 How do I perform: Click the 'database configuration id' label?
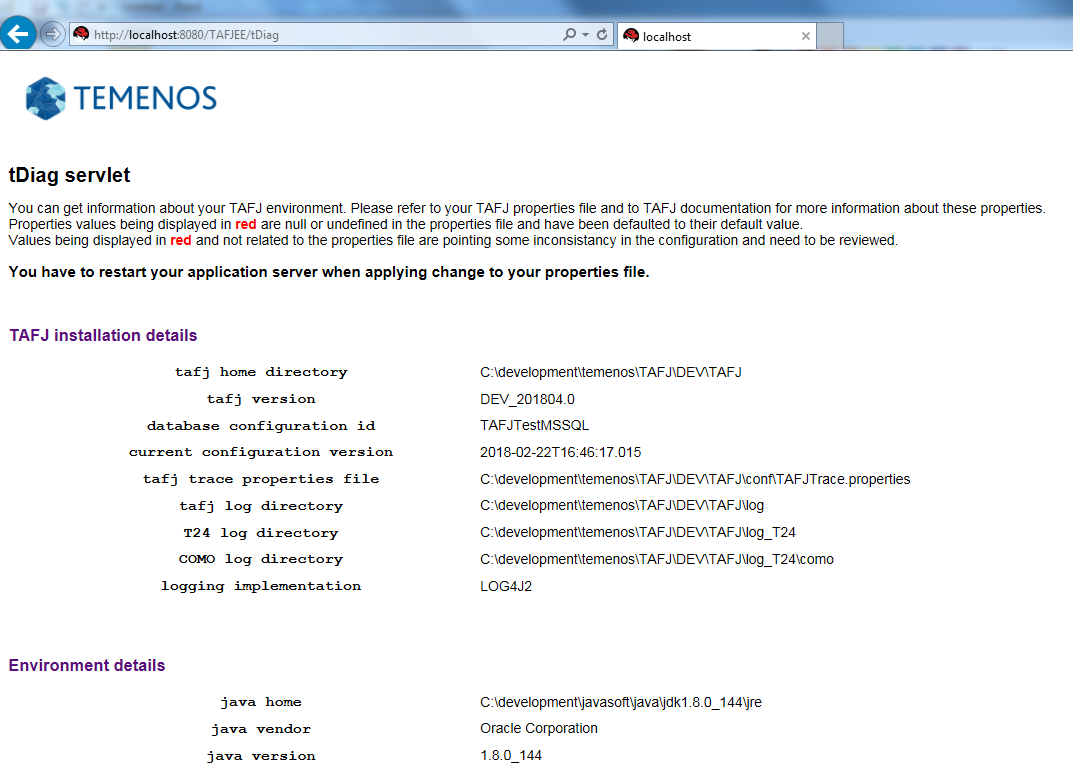click(261, 426)
